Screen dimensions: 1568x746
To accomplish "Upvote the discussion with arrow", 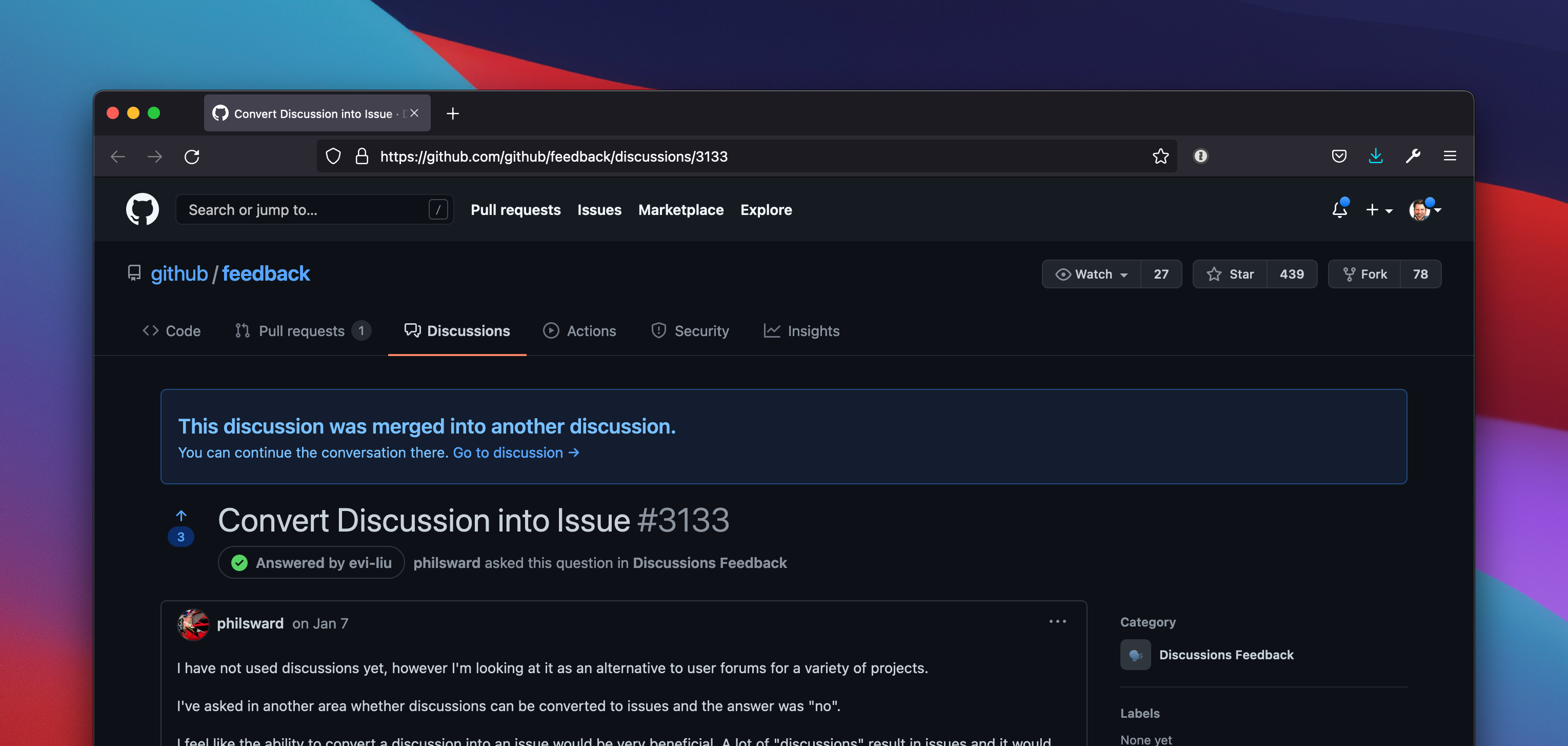I will 181,517.
